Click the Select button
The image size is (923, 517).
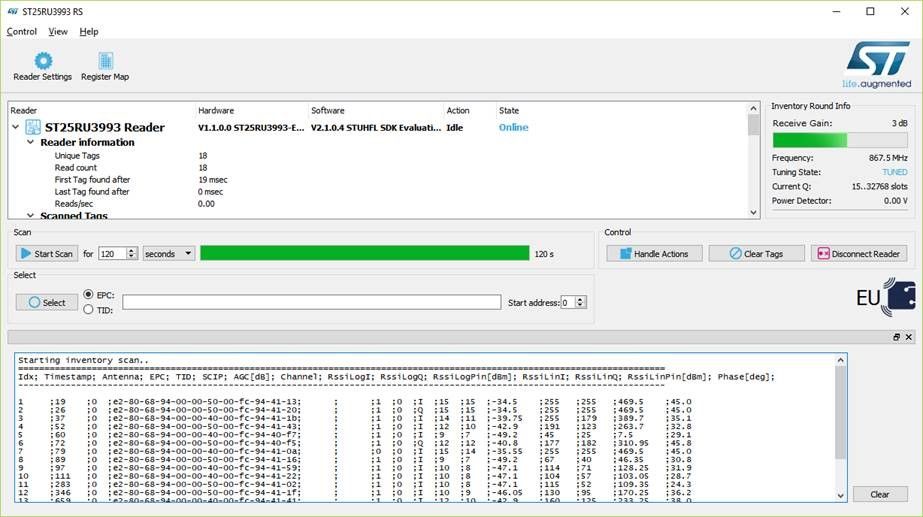pyautogui.click(x=47, y=303)
